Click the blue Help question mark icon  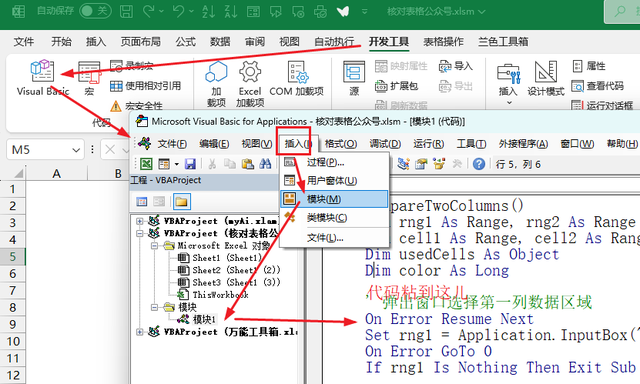479,164
